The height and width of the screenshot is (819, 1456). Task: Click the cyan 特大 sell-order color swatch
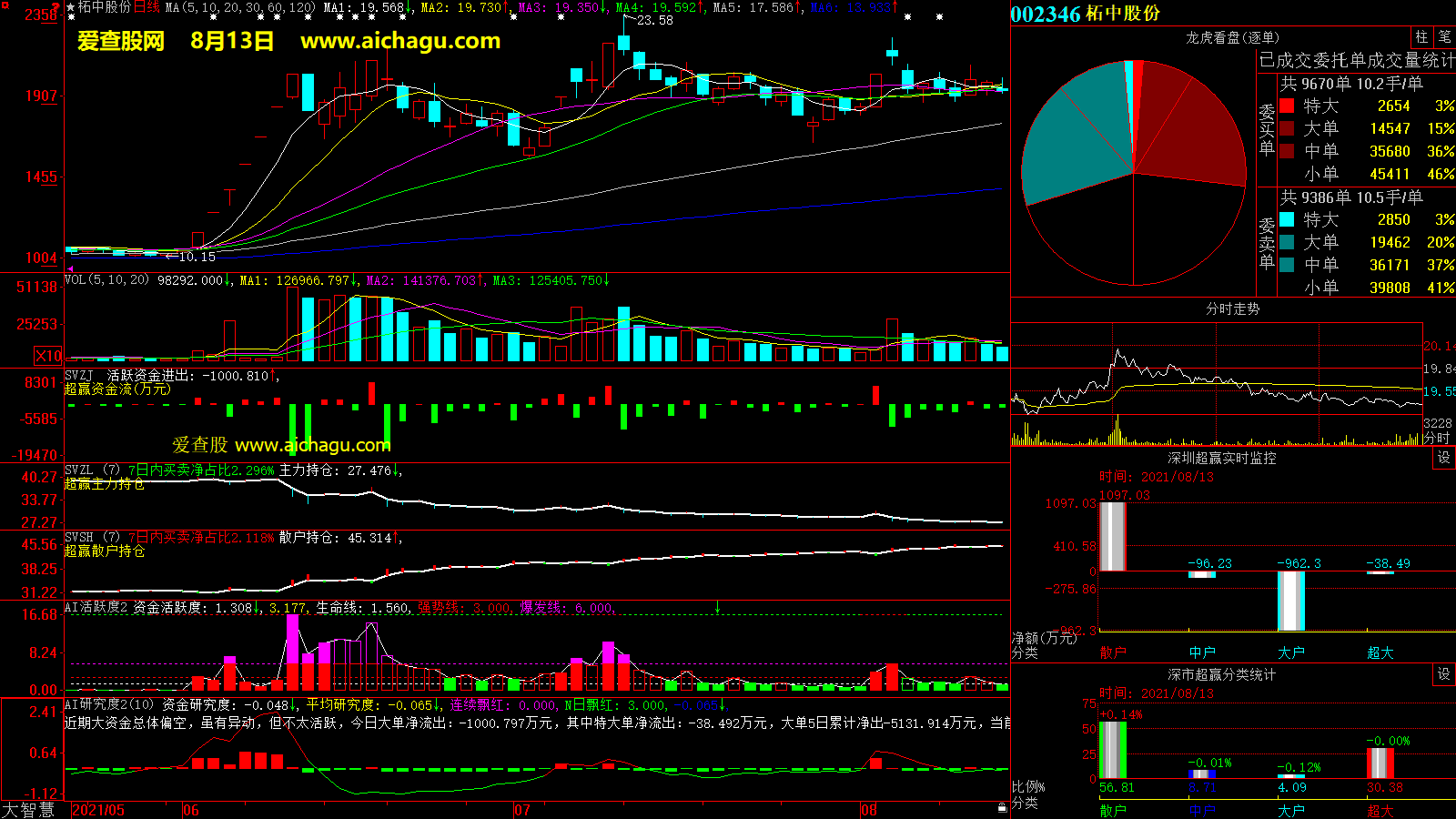1287,219
